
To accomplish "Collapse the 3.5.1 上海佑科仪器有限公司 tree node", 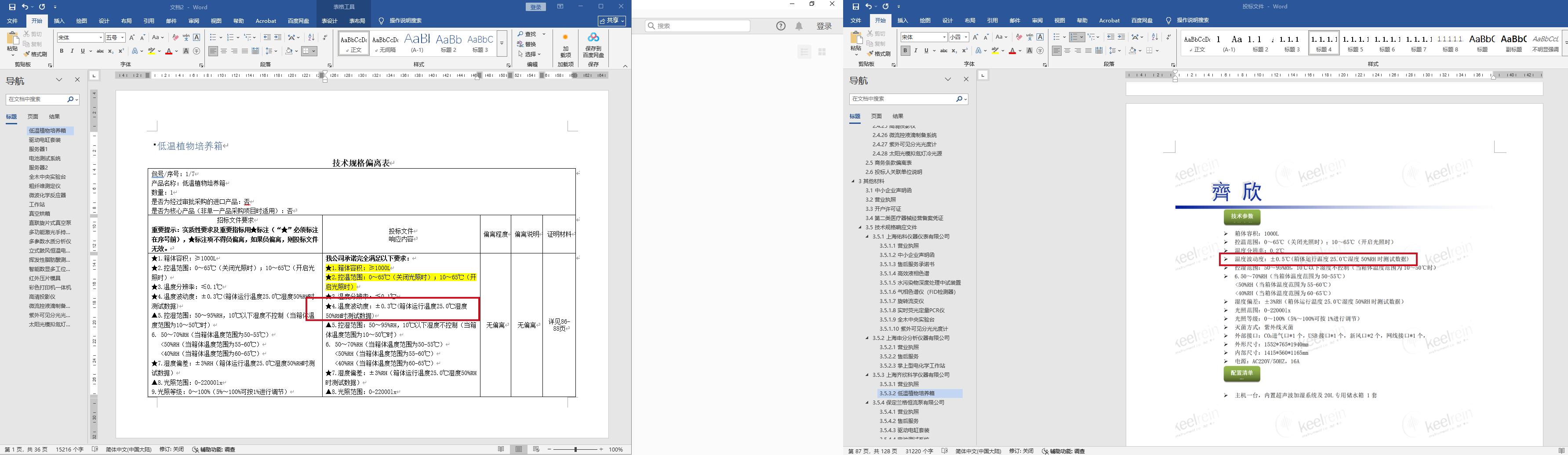I will pos(867,237).
